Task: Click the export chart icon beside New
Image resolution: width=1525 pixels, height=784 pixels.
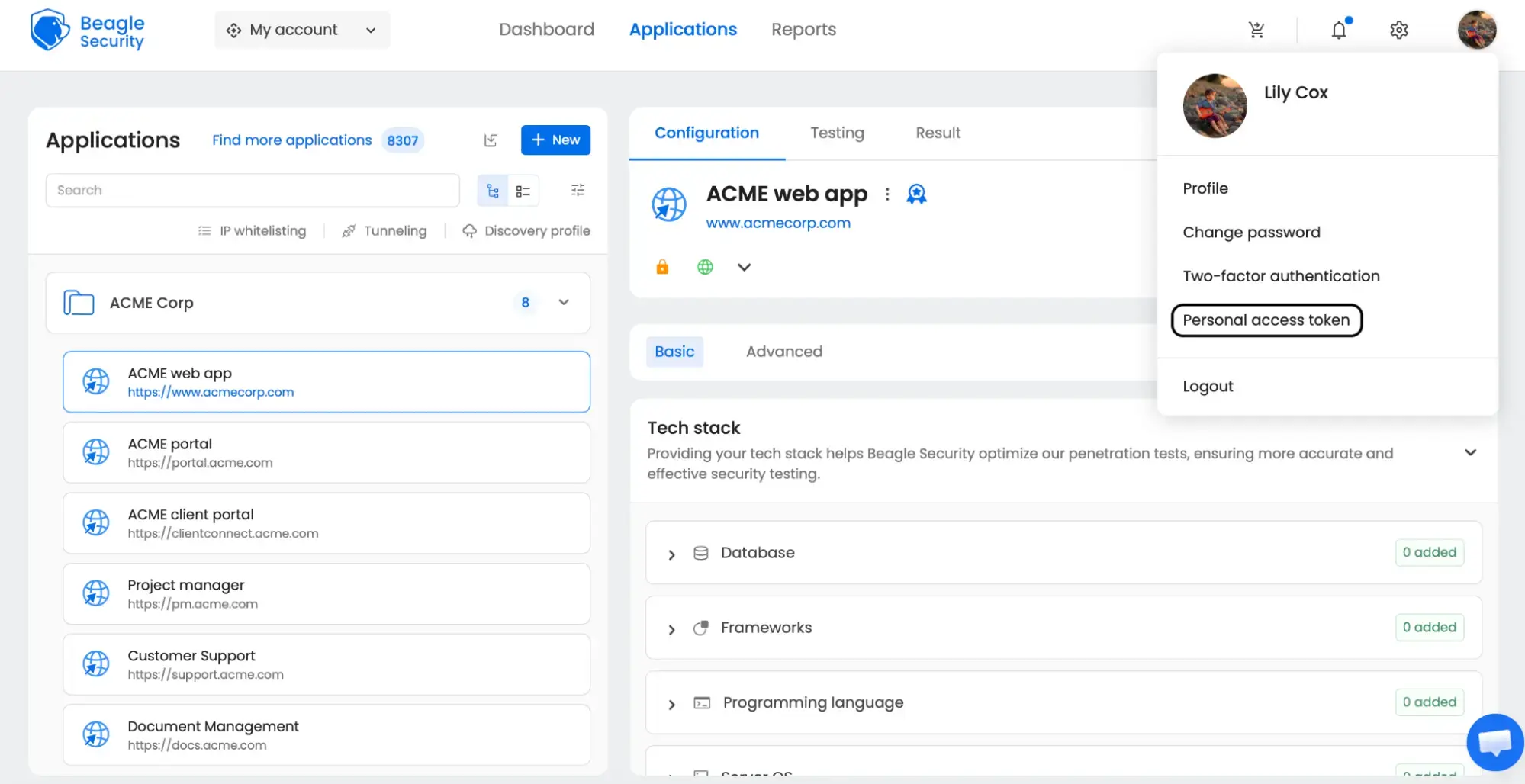Action: pos(491,140)
